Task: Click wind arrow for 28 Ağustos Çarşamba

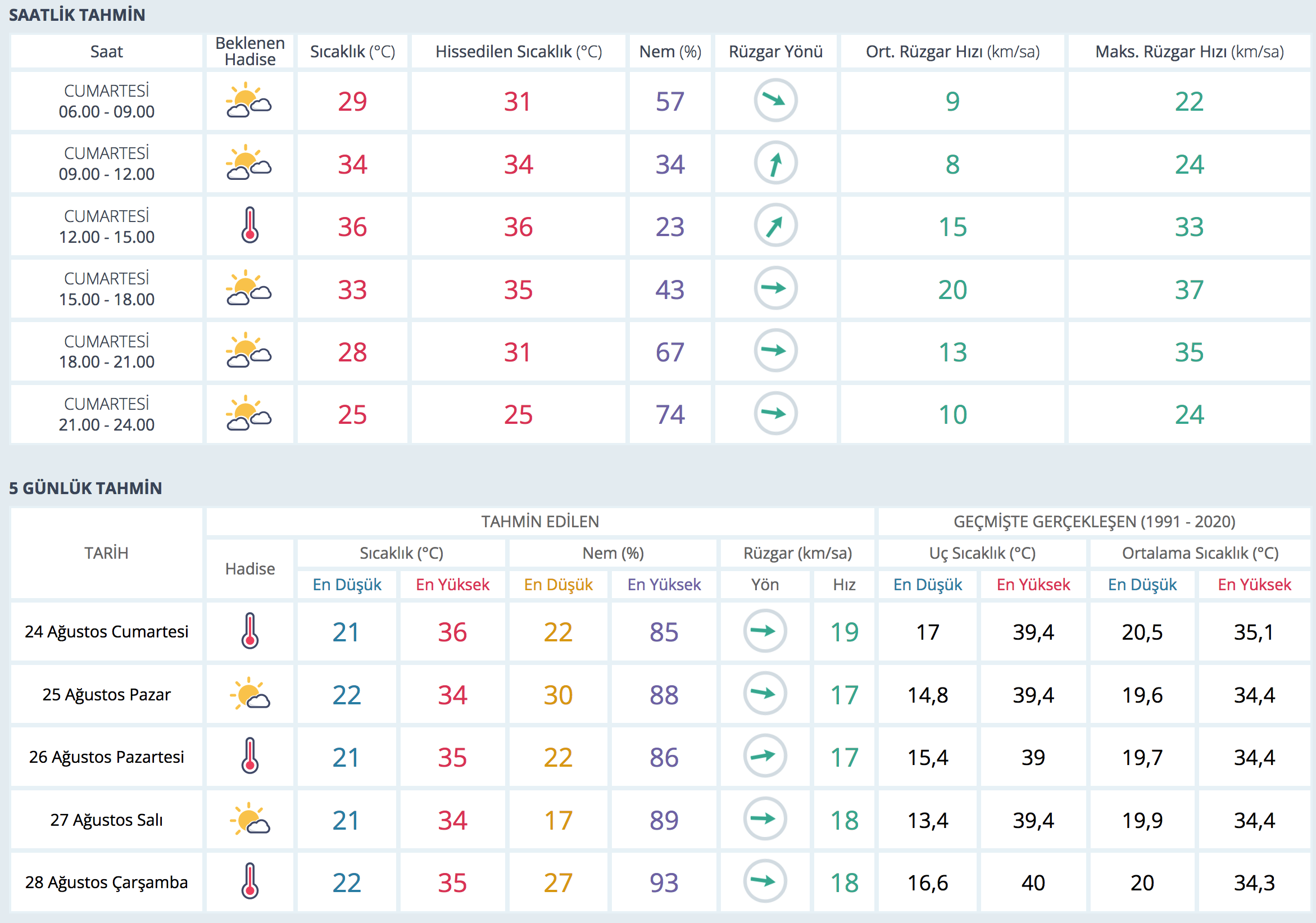Action: click(764, 881)
